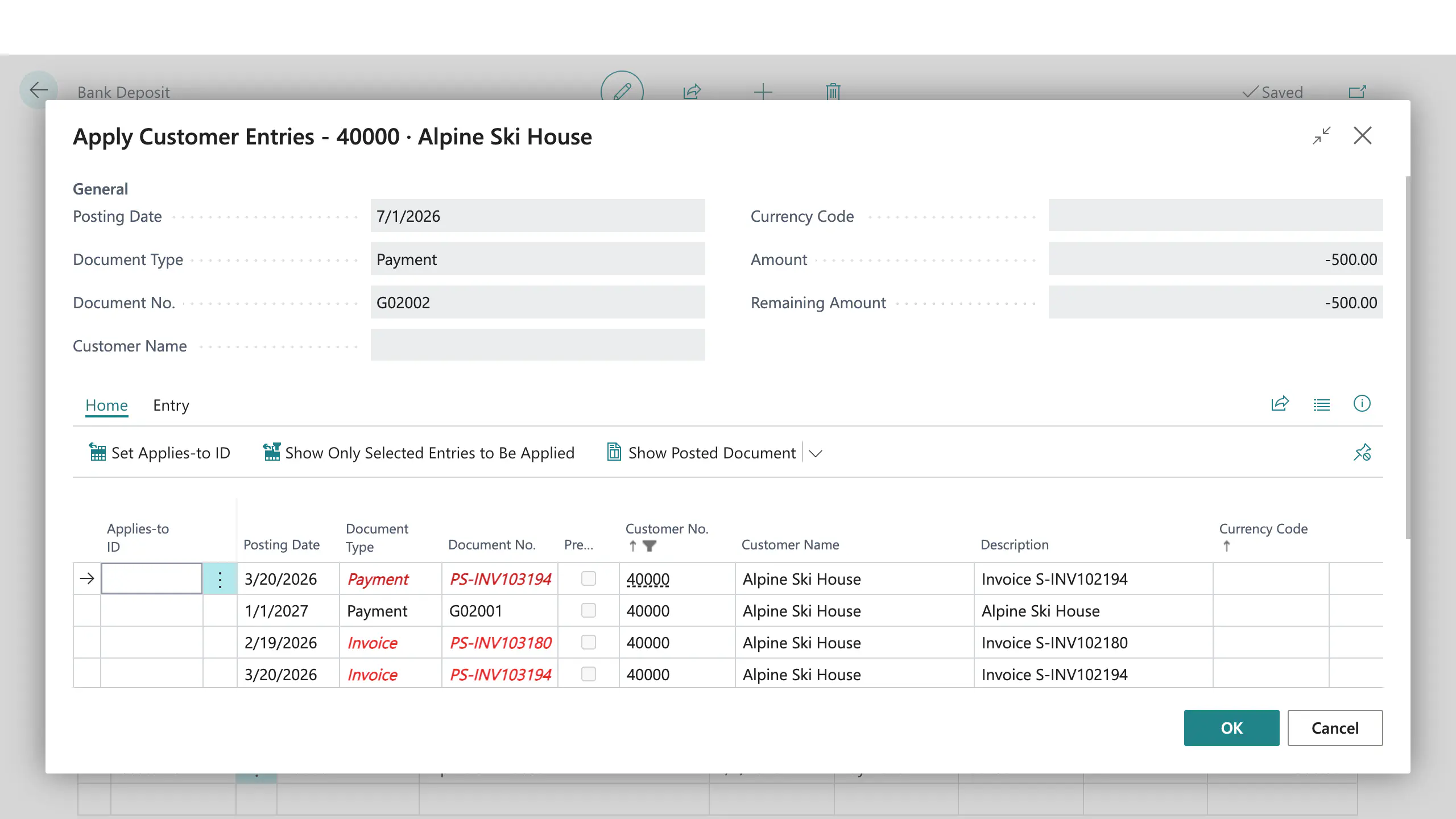Select the red Payment document type cell
The height and width of the screenshot is (819, 1456).
pos(391,579)
